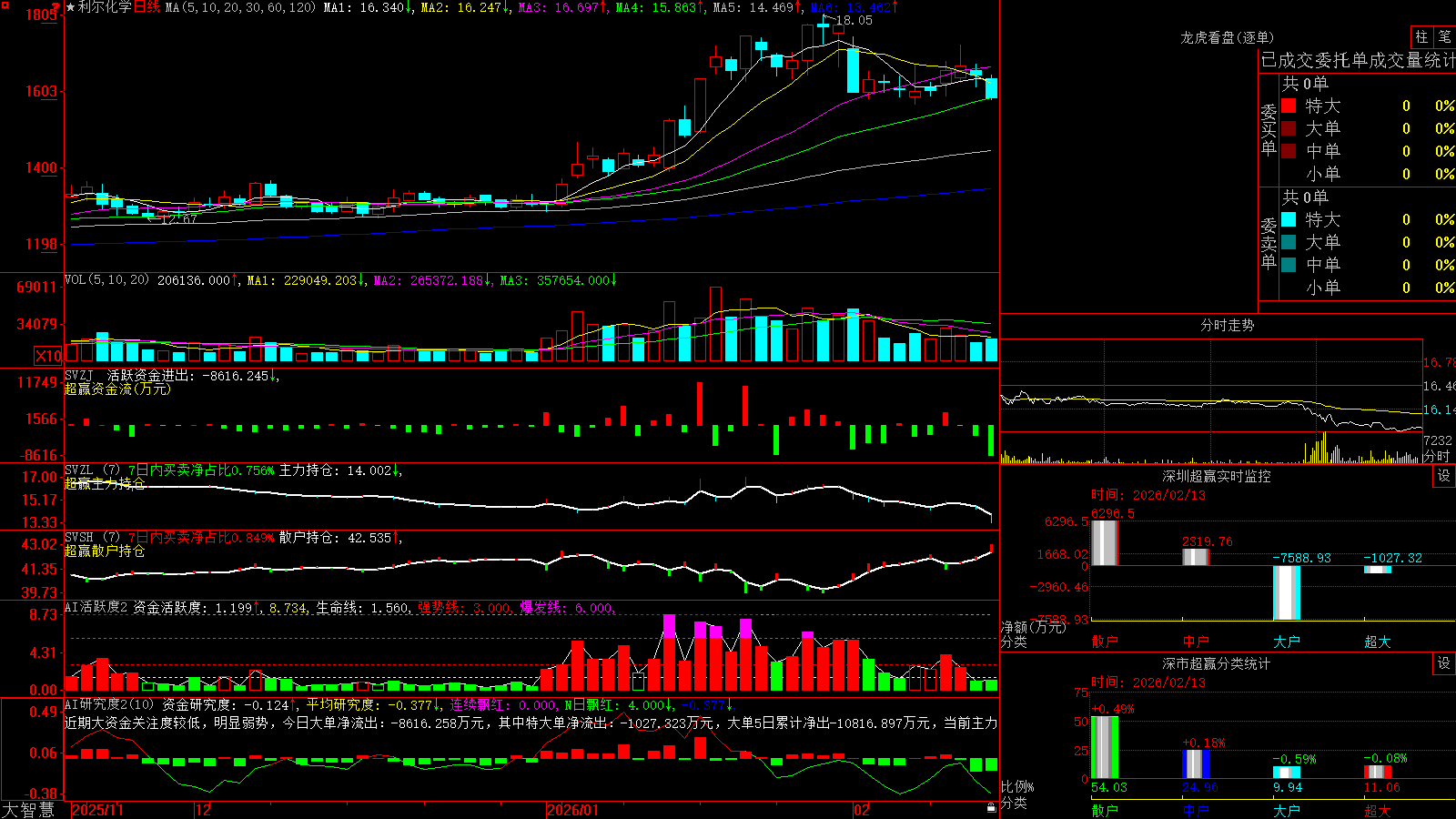Viewport: 1456px width, 819px height.
Task: Click the teal 中单 sell-order swatch
Action: point(1289,265)
